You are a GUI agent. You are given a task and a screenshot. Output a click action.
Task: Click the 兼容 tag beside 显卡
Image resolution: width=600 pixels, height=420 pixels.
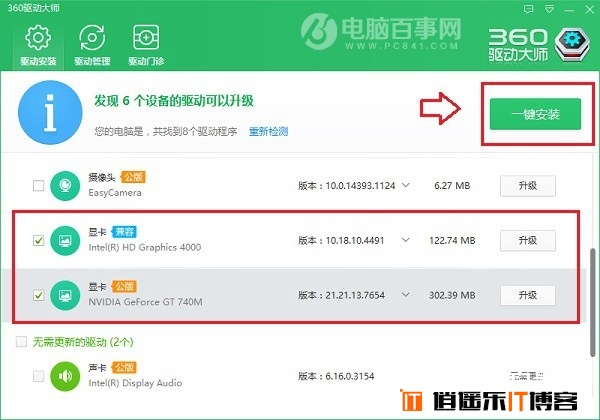(124, 232)
